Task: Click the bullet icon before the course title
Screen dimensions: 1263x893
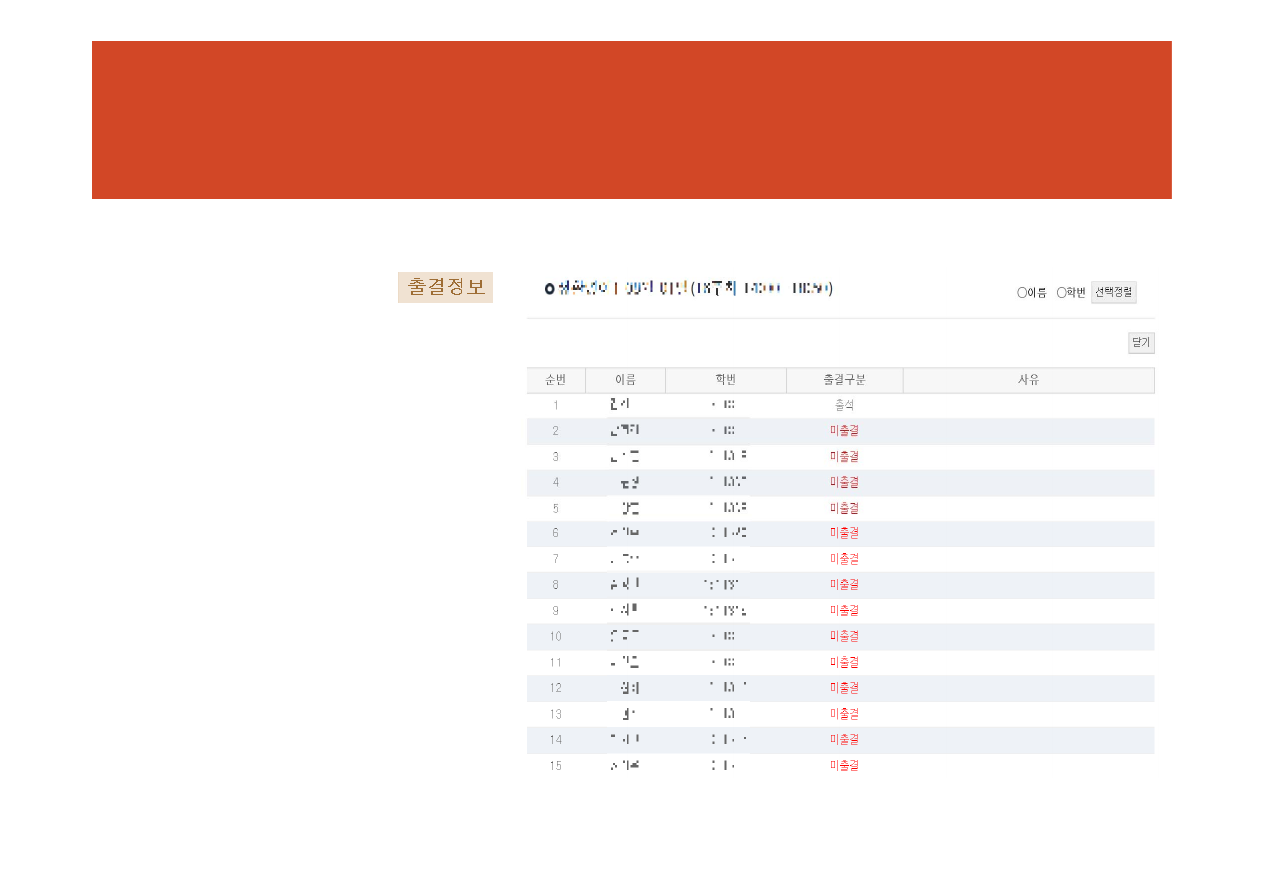Action: click(549, 290)
